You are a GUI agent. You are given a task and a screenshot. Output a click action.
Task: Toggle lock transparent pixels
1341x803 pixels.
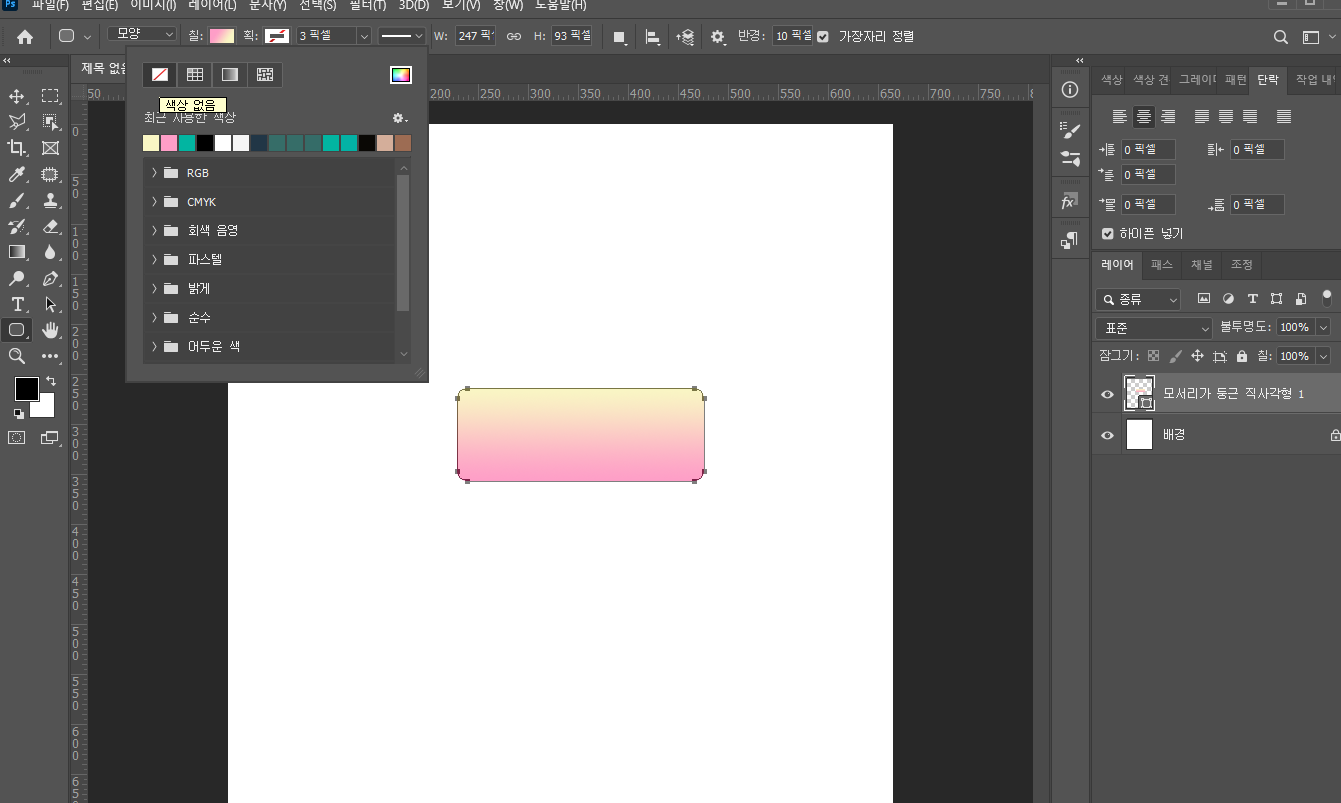(x=1153, y=356)
